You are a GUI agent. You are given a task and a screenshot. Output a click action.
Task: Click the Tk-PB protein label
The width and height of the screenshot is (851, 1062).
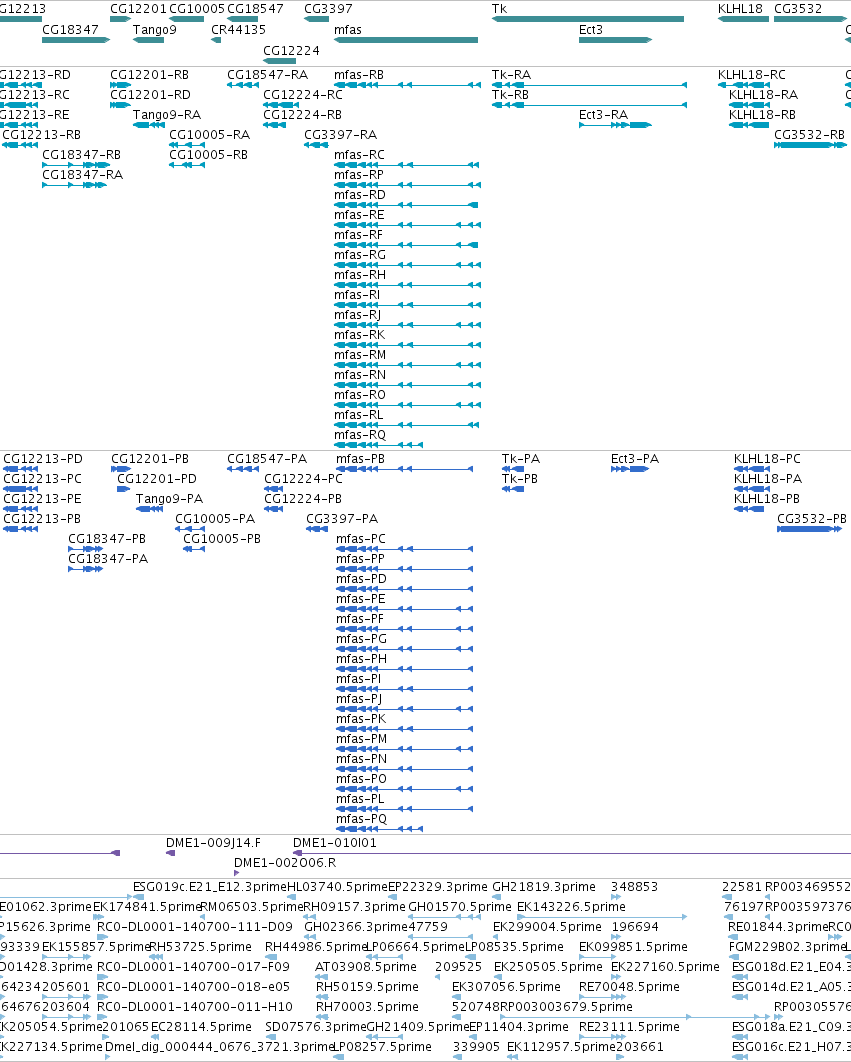pyautogui.click(x=520, y=479)
